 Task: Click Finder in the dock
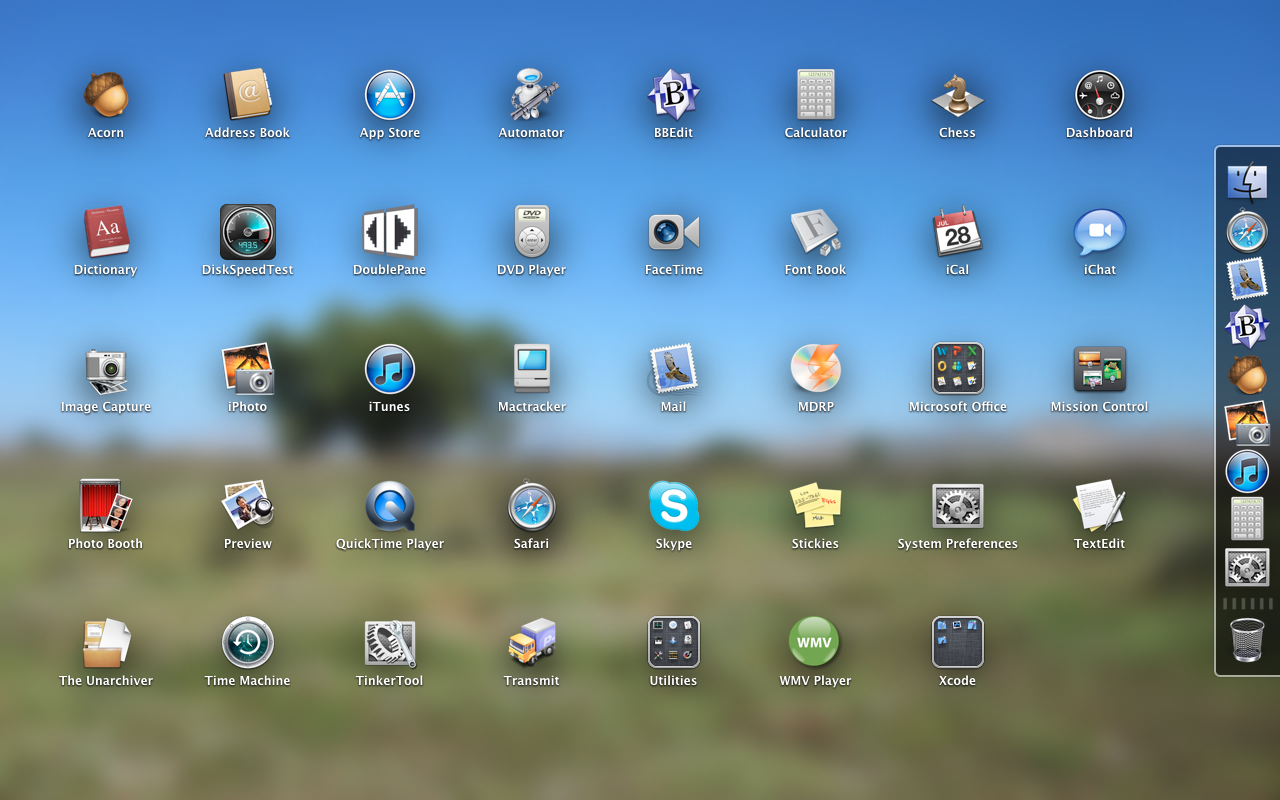(1247, 183)
